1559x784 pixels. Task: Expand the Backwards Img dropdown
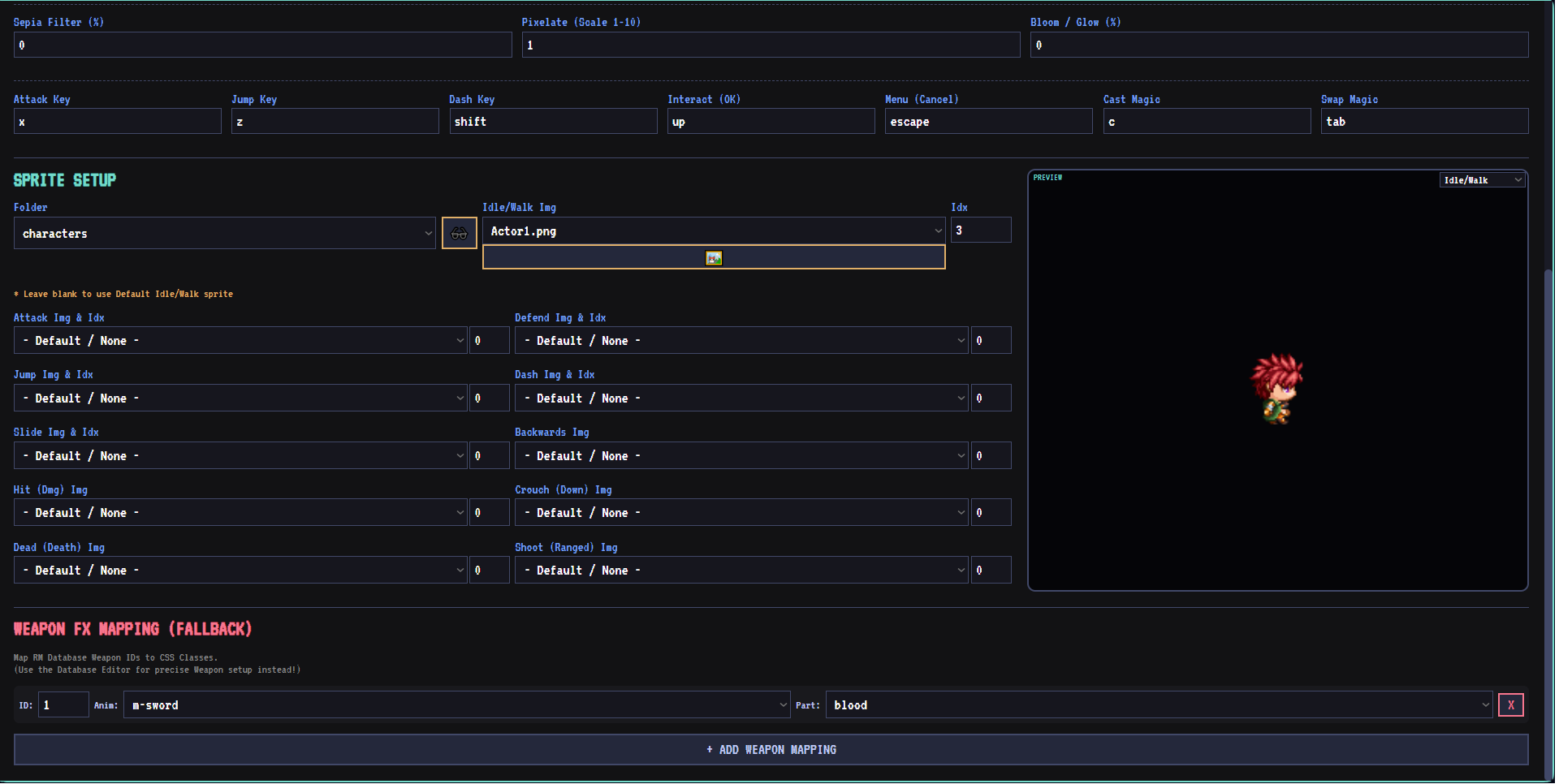741,456
